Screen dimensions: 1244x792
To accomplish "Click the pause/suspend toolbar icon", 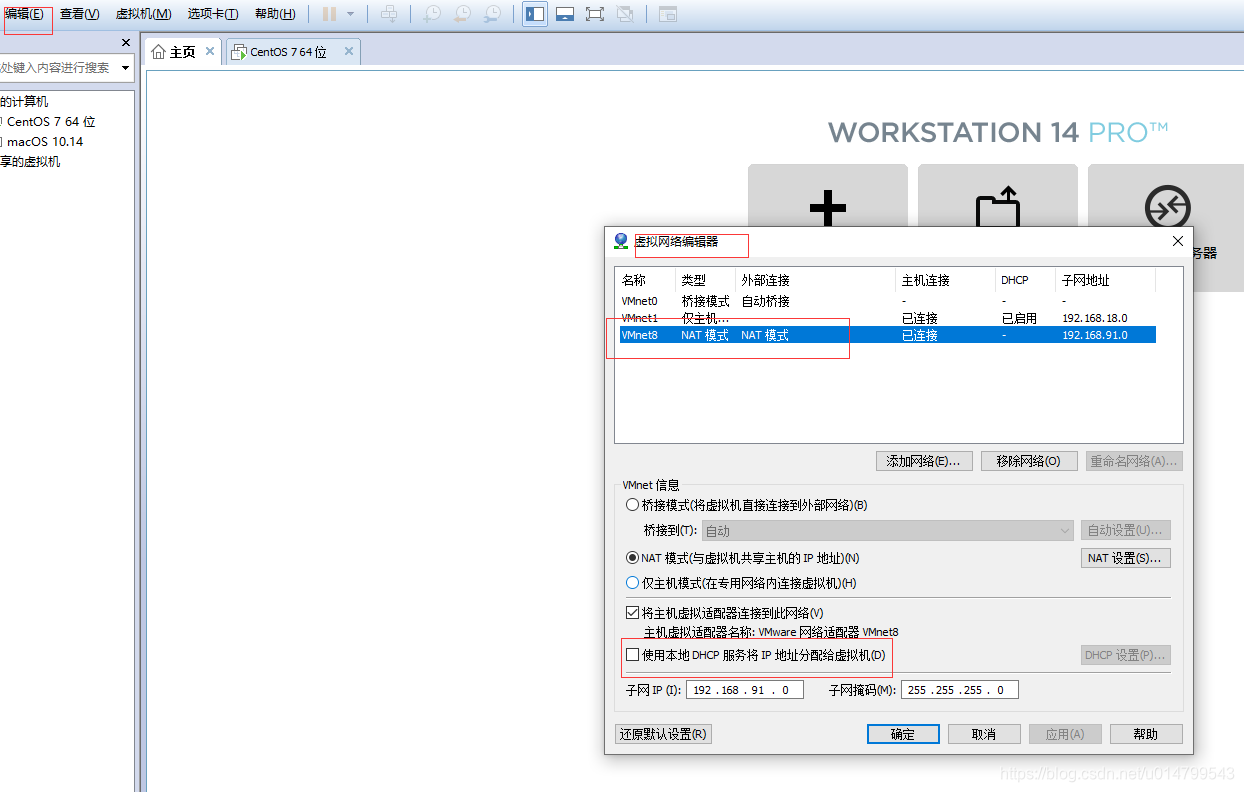I will click(329, 14).
